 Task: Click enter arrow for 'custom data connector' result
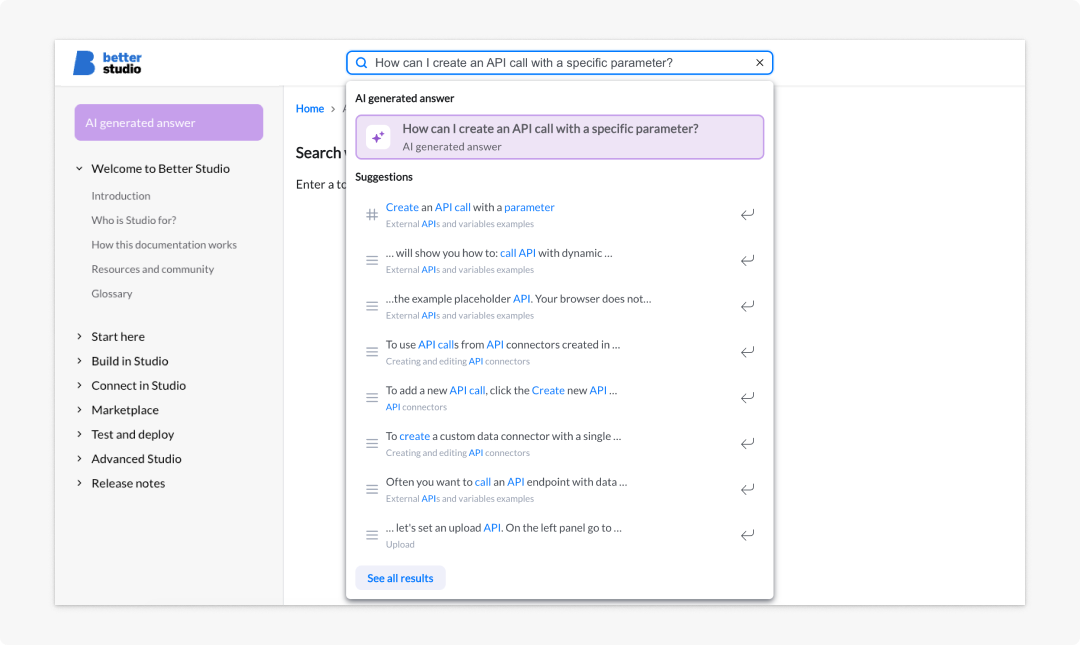click(747, 444)
